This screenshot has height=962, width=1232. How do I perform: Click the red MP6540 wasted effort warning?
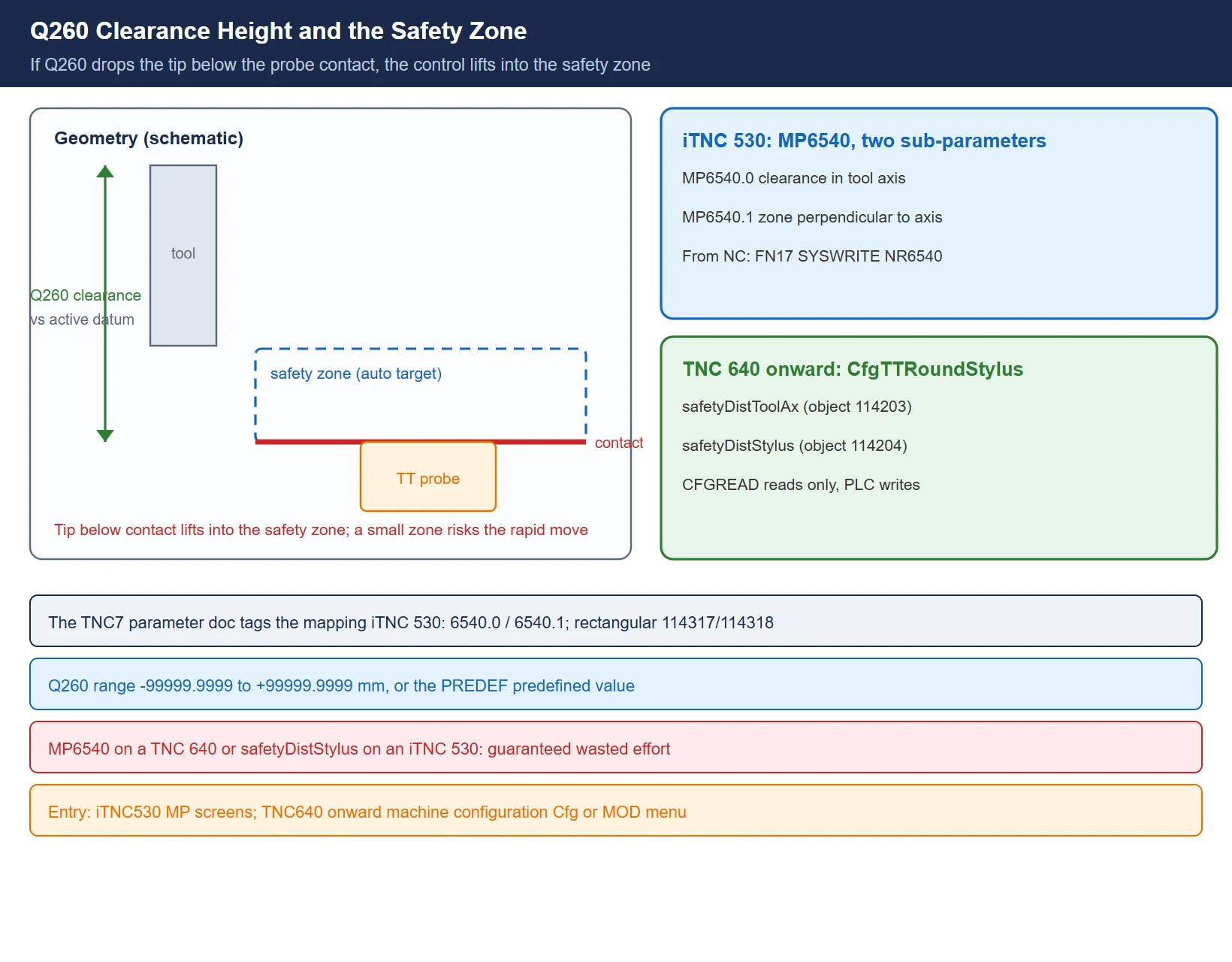click(x=616, y=747)
